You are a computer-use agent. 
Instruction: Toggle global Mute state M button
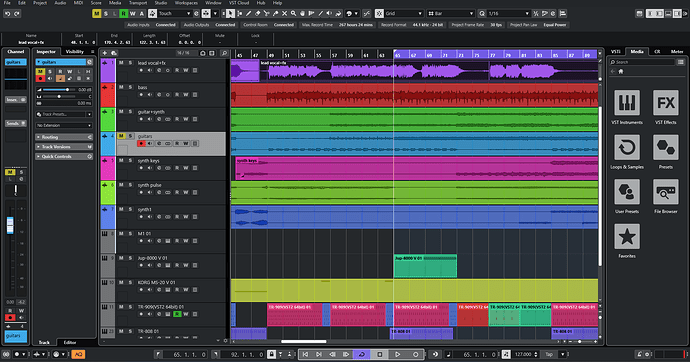tap(96, 14)
